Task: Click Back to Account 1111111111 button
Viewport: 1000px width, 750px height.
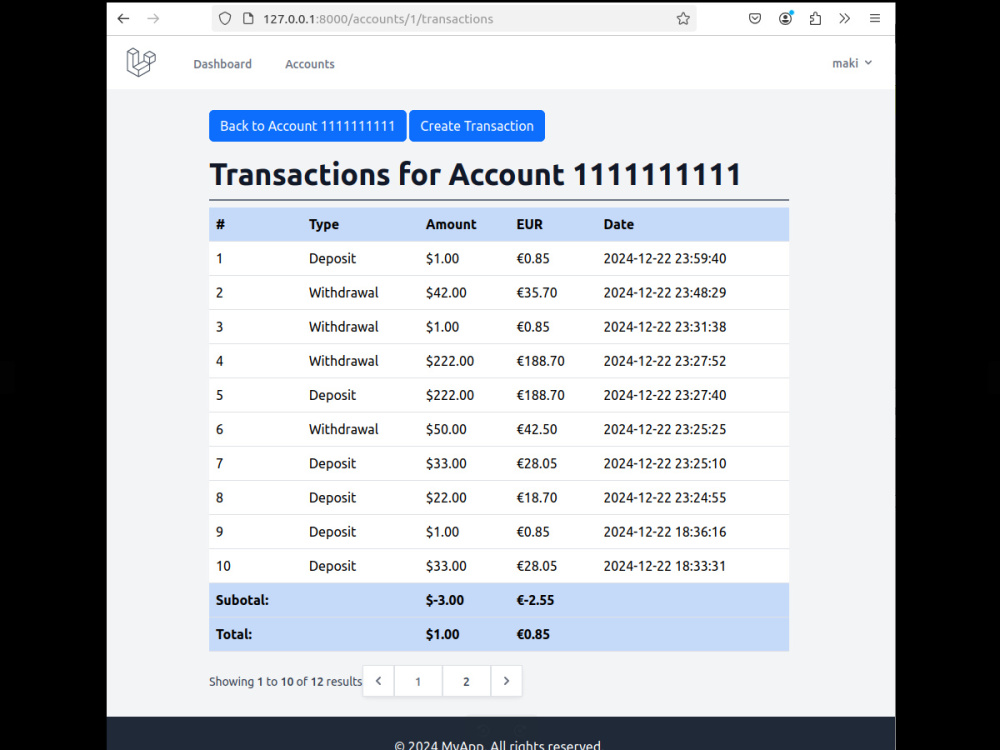Action: click(307, 126)
